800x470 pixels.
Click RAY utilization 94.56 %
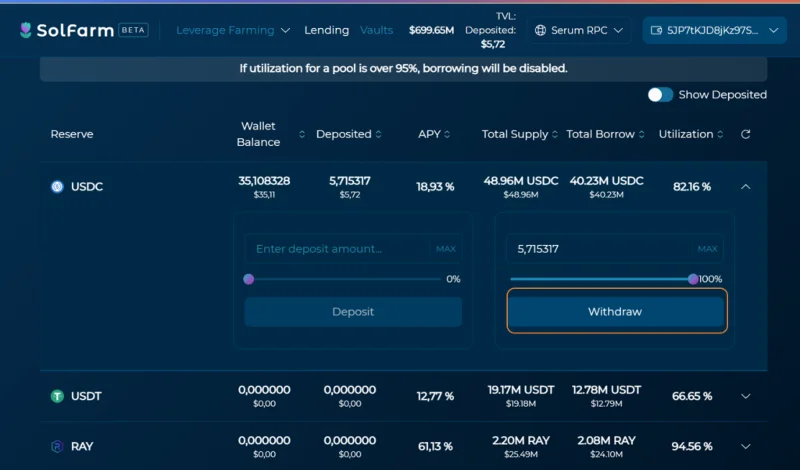(692, 447)
